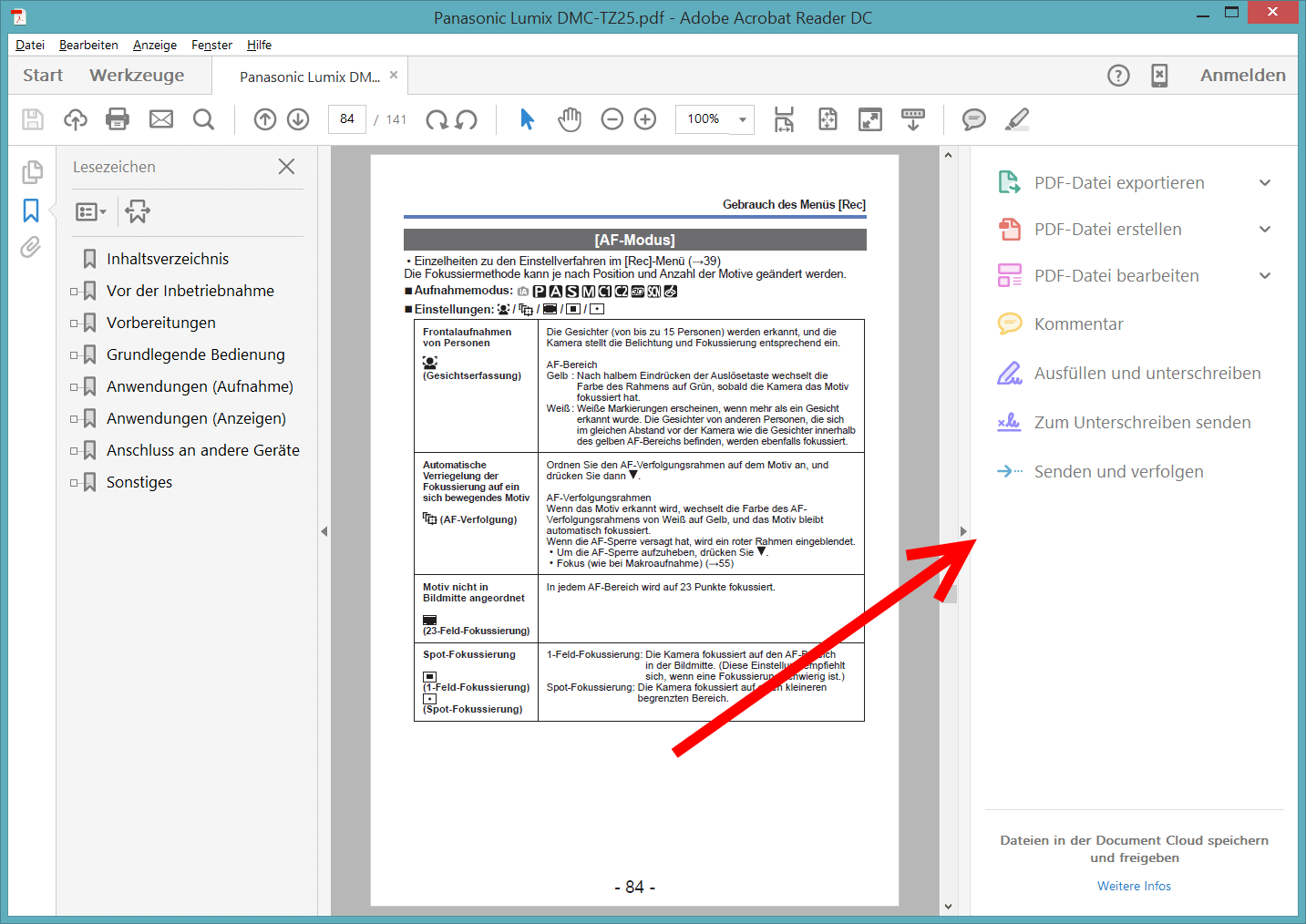Toggle the bookmarks panel icon
Viewport: 1306px width, 924px height.
coord(31,210)
